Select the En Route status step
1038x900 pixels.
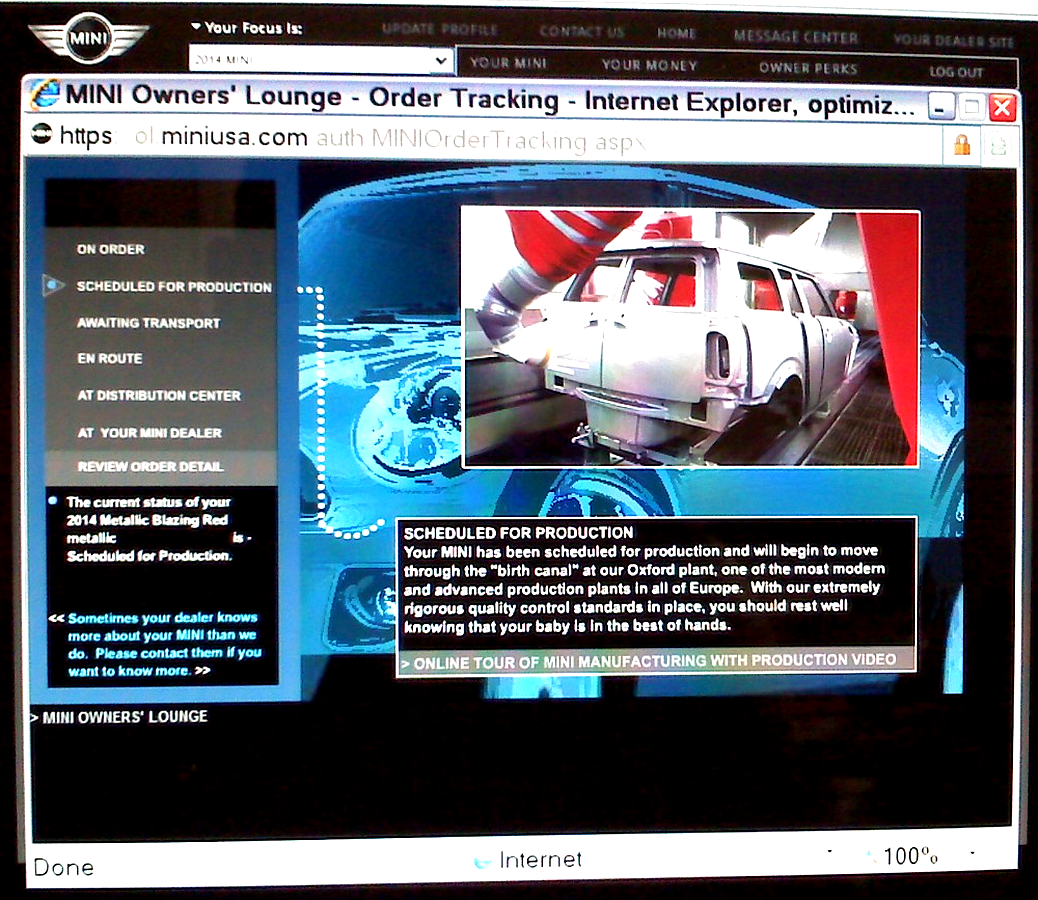[109, 359]
